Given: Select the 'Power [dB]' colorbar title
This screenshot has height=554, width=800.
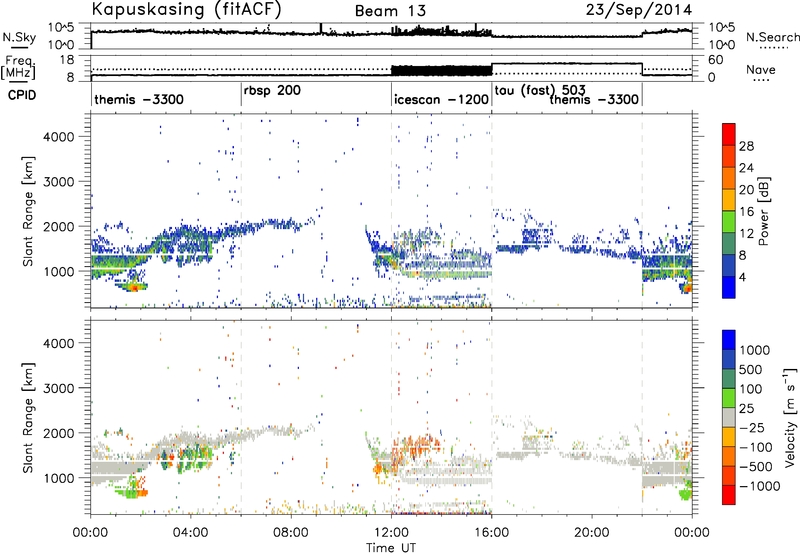Looking at the screenshot, I should pos(763,211).
